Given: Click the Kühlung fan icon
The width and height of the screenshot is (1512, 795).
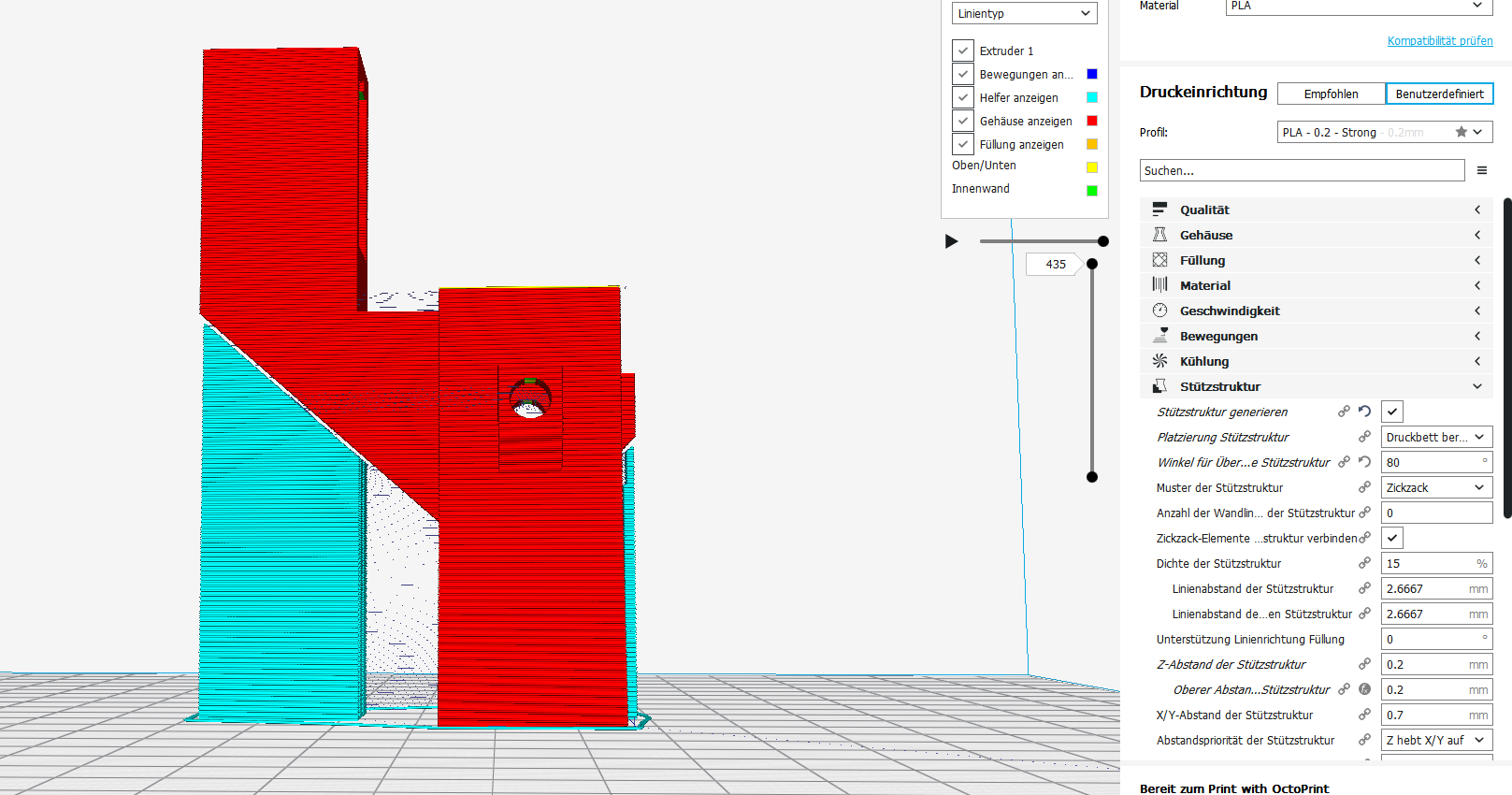Looking at the screenshot, I should coord(1159,361).
